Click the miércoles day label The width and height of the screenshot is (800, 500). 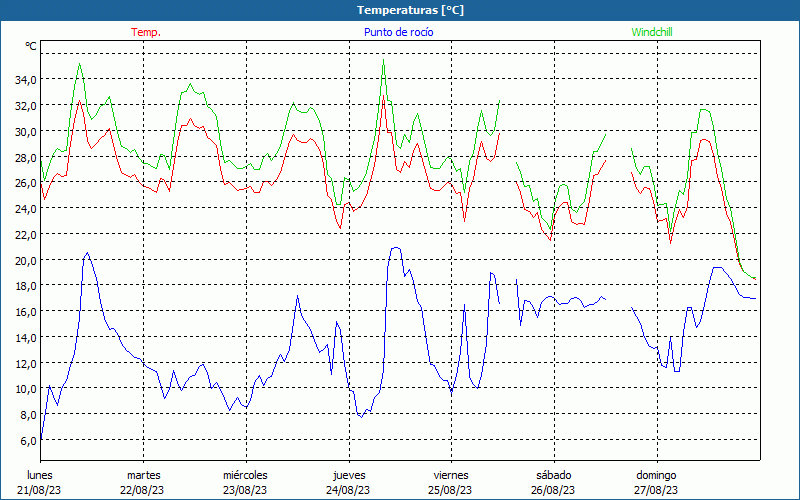tap(245, 475)
